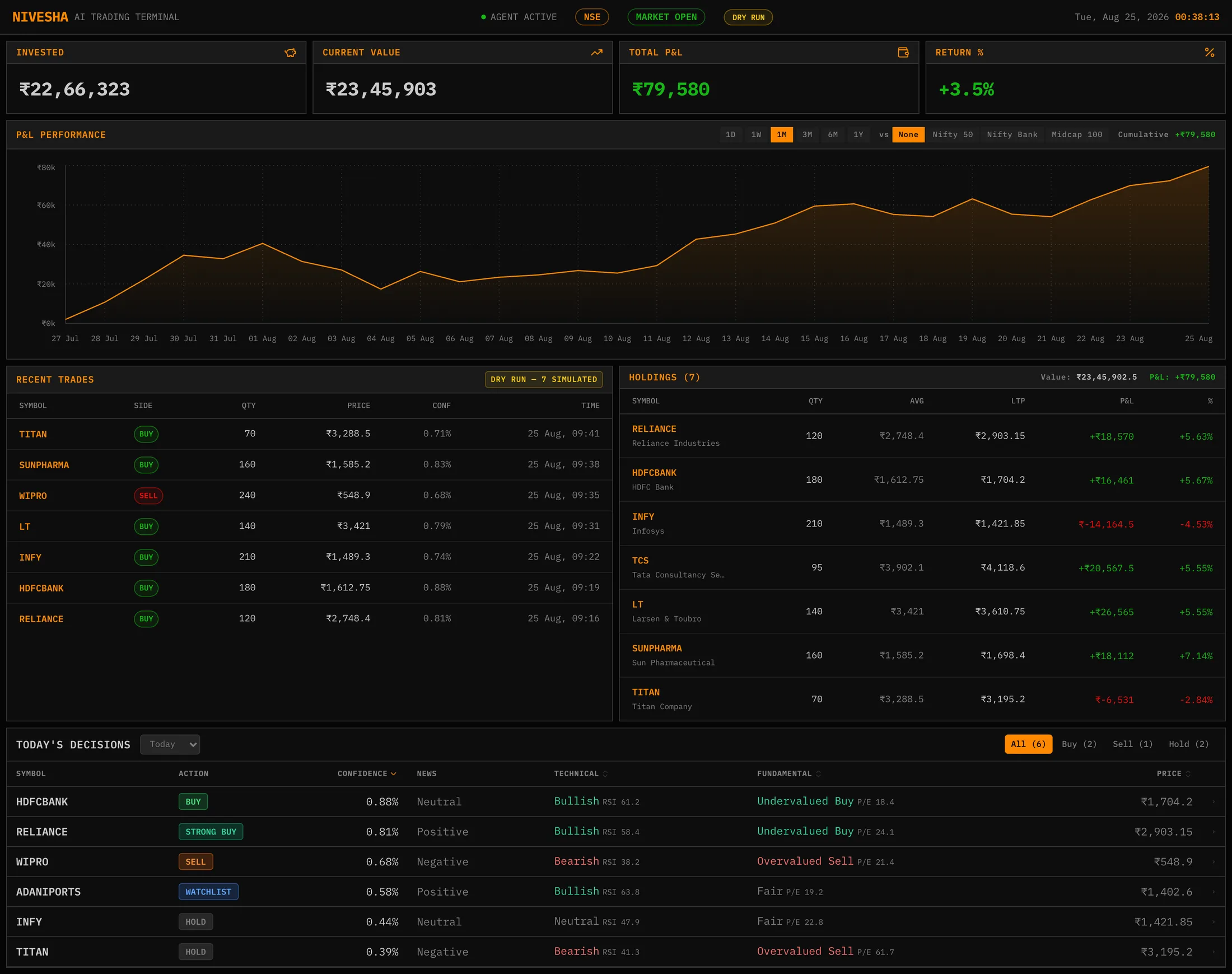Screen dimensions: 1232x974
Task: Open ADANIPORTS decision row chevron arrow
Action: click(1213, 892)
